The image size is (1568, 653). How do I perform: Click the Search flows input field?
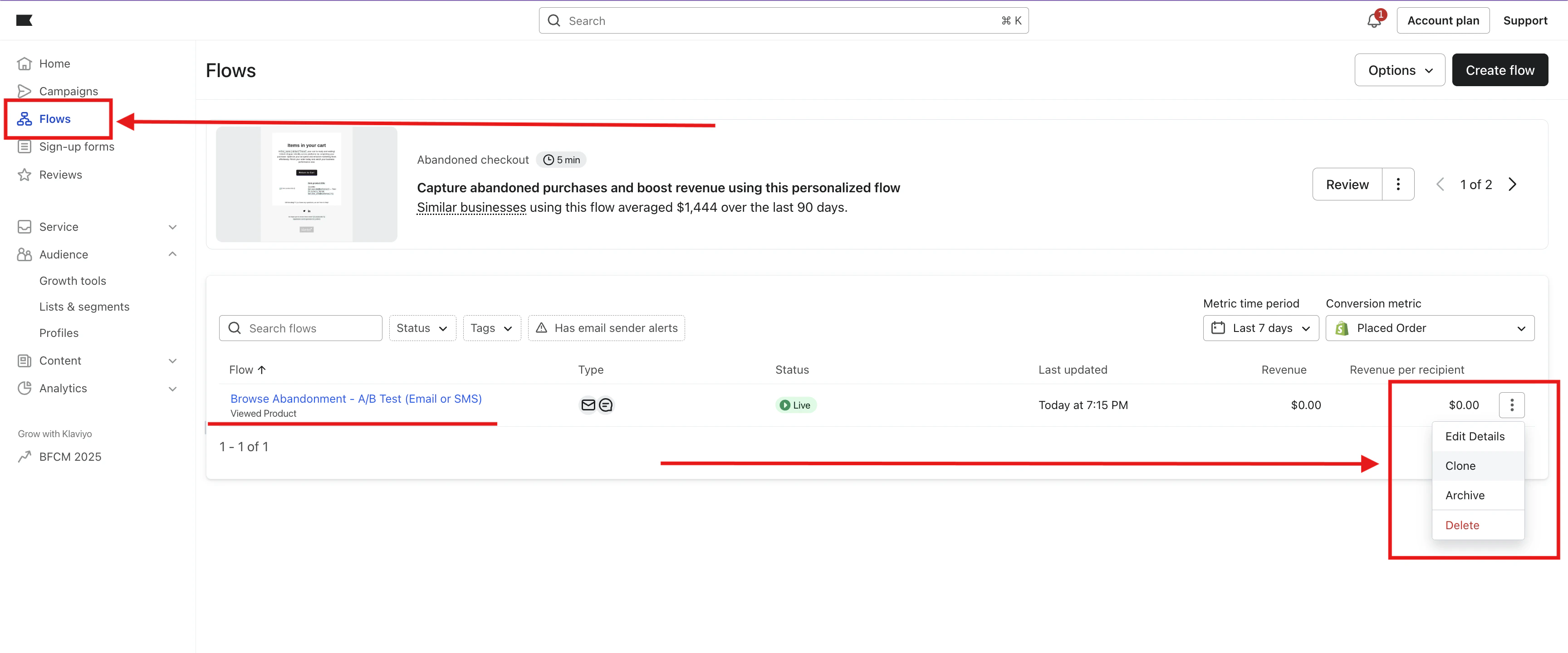point(301,329)
